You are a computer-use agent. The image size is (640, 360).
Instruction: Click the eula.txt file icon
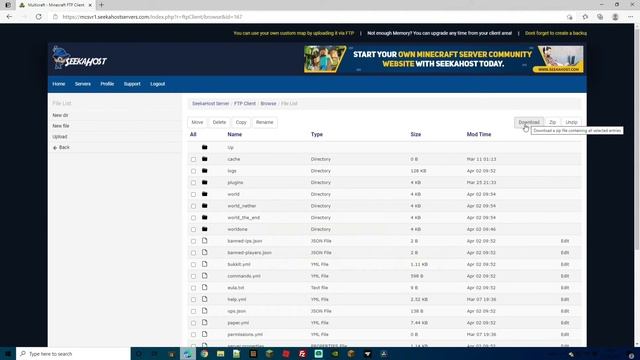pyautogui.click(x=204, y=287)
